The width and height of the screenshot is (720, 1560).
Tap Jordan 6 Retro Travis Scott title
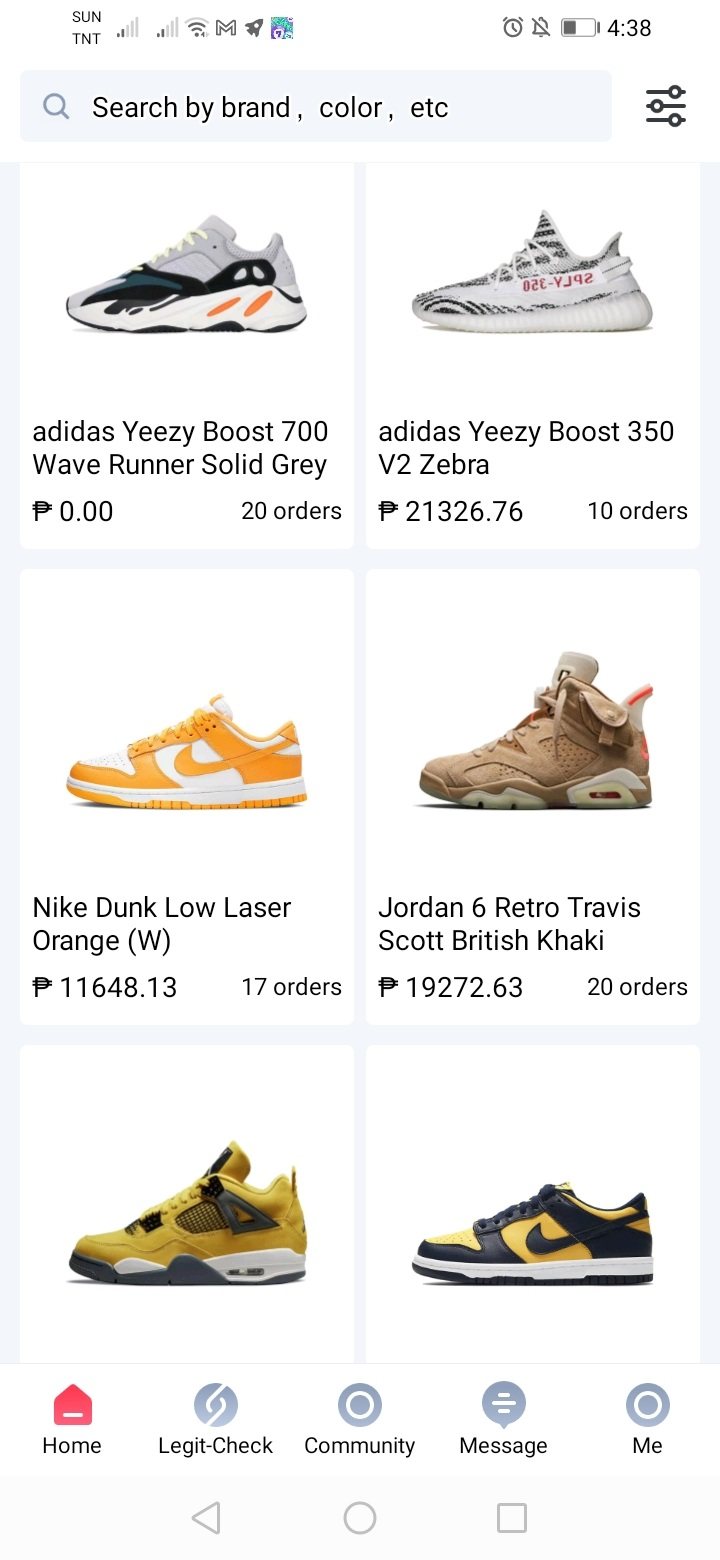click(509, 924)
